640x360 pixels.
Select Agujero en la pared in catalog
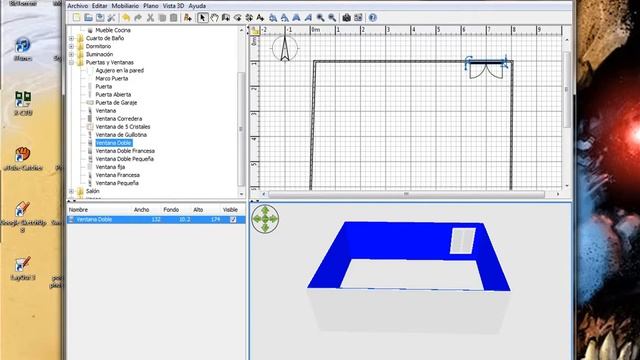pos(120,71)
